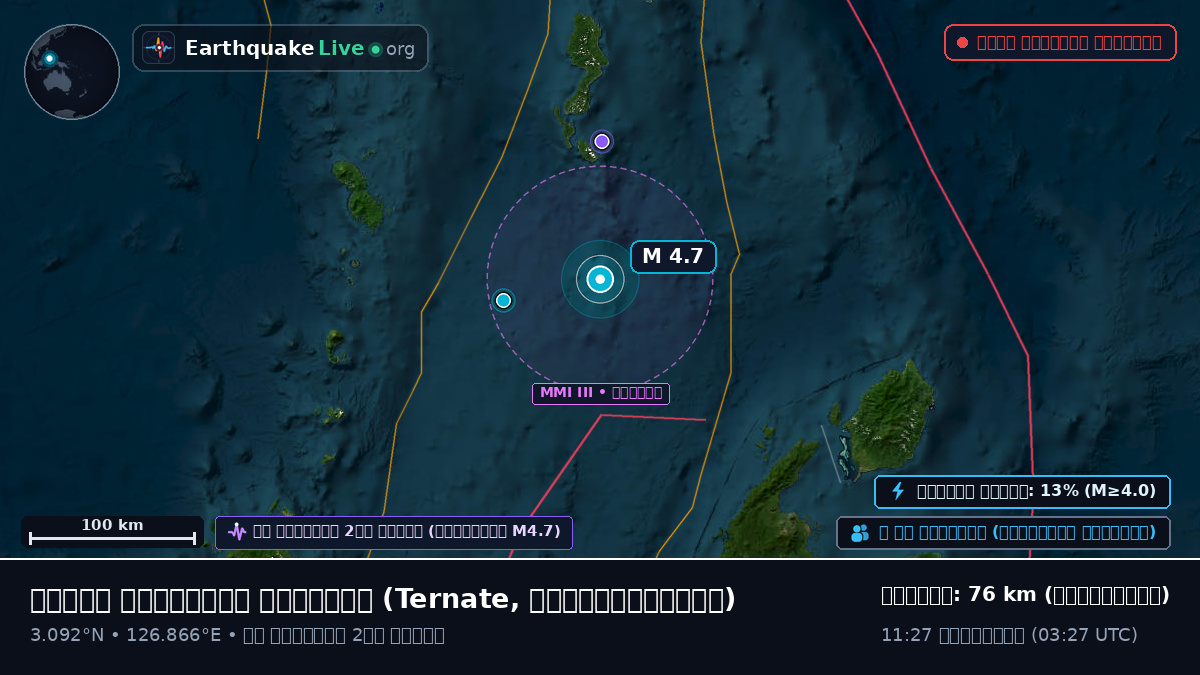Click the Earthquake Live compass logo icon
Screen dimensions: 1200x675
158,48
